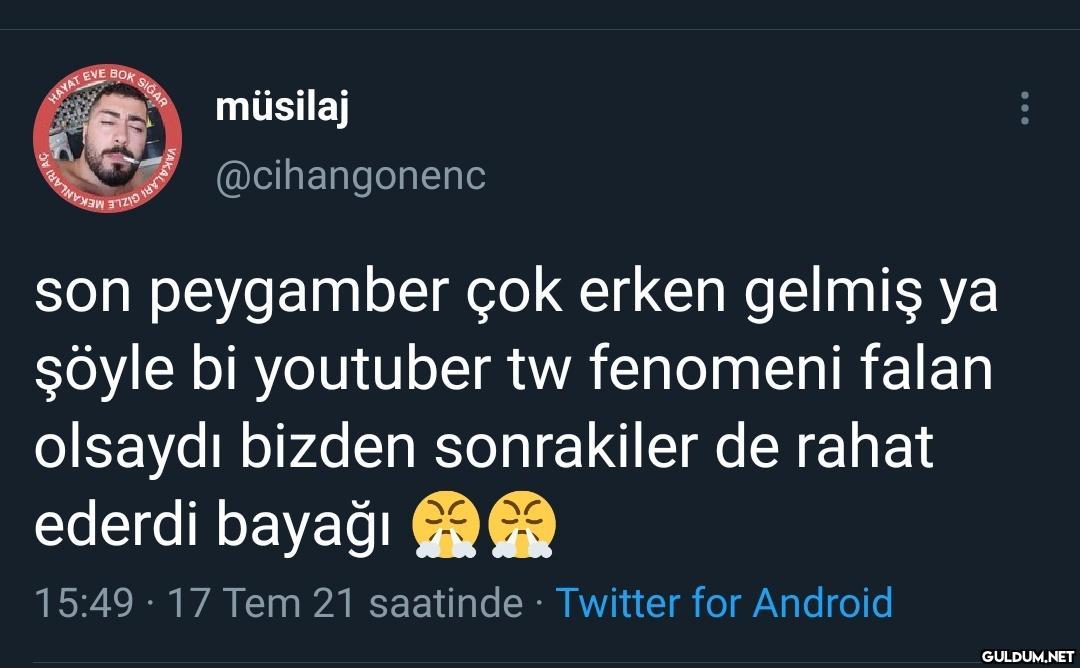Screen dimensions: 1080x668
Task: Open the müsilaj display name
Action: tap(282, 107)
